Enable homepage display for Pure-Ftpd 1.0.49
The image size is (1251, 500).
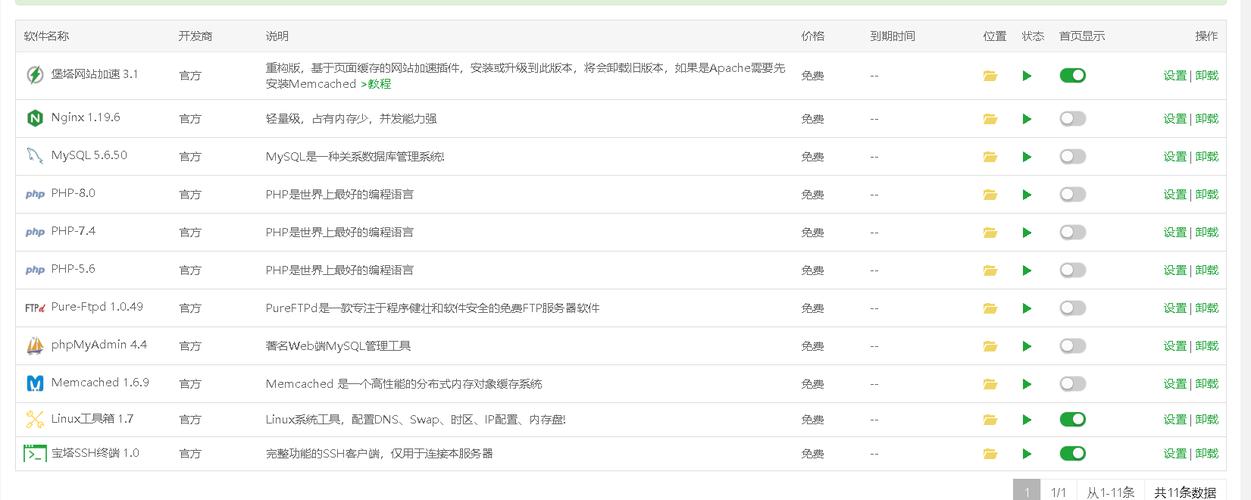(1073, 308)
